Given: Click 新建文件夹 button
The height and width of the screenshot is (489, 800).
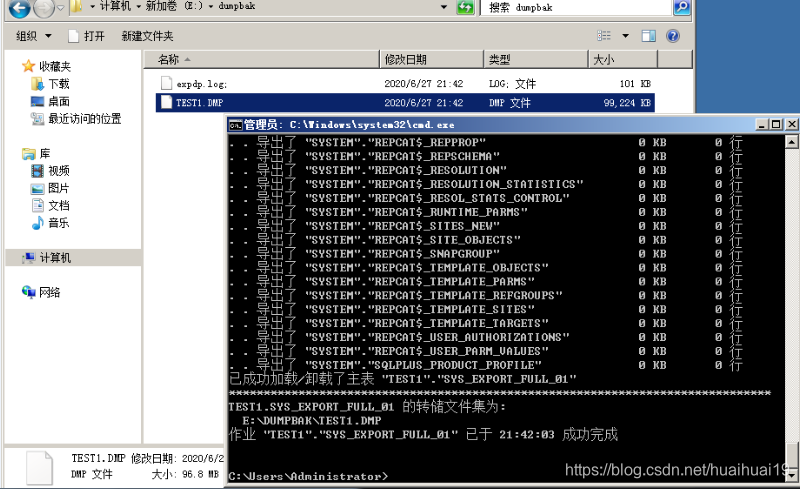Looking at the screenshot, I should [147, 36].
